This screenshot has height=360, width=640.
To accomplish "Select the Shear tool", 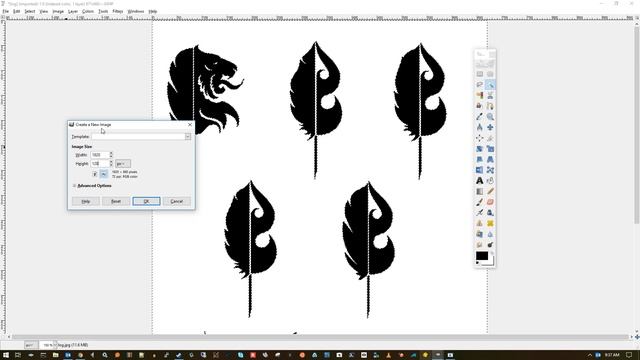I will pyautogui.click(x=480, y=159).
